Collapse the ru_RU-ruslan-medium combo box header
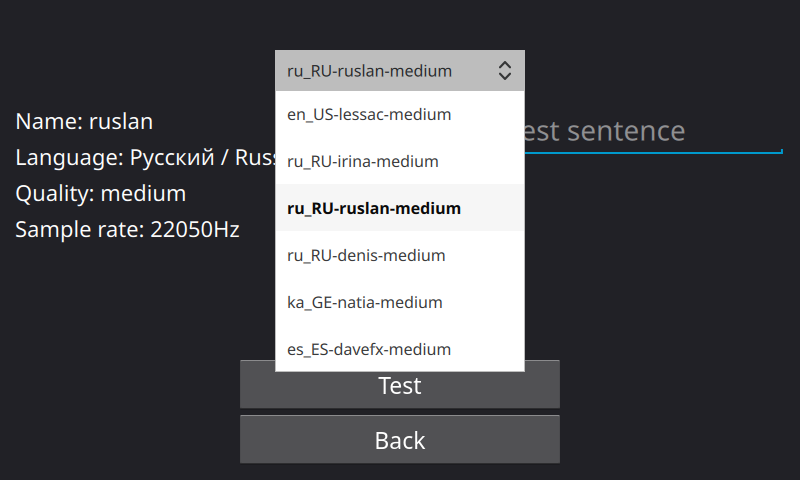Screen dimensions: 800x480 pos(399,71)
